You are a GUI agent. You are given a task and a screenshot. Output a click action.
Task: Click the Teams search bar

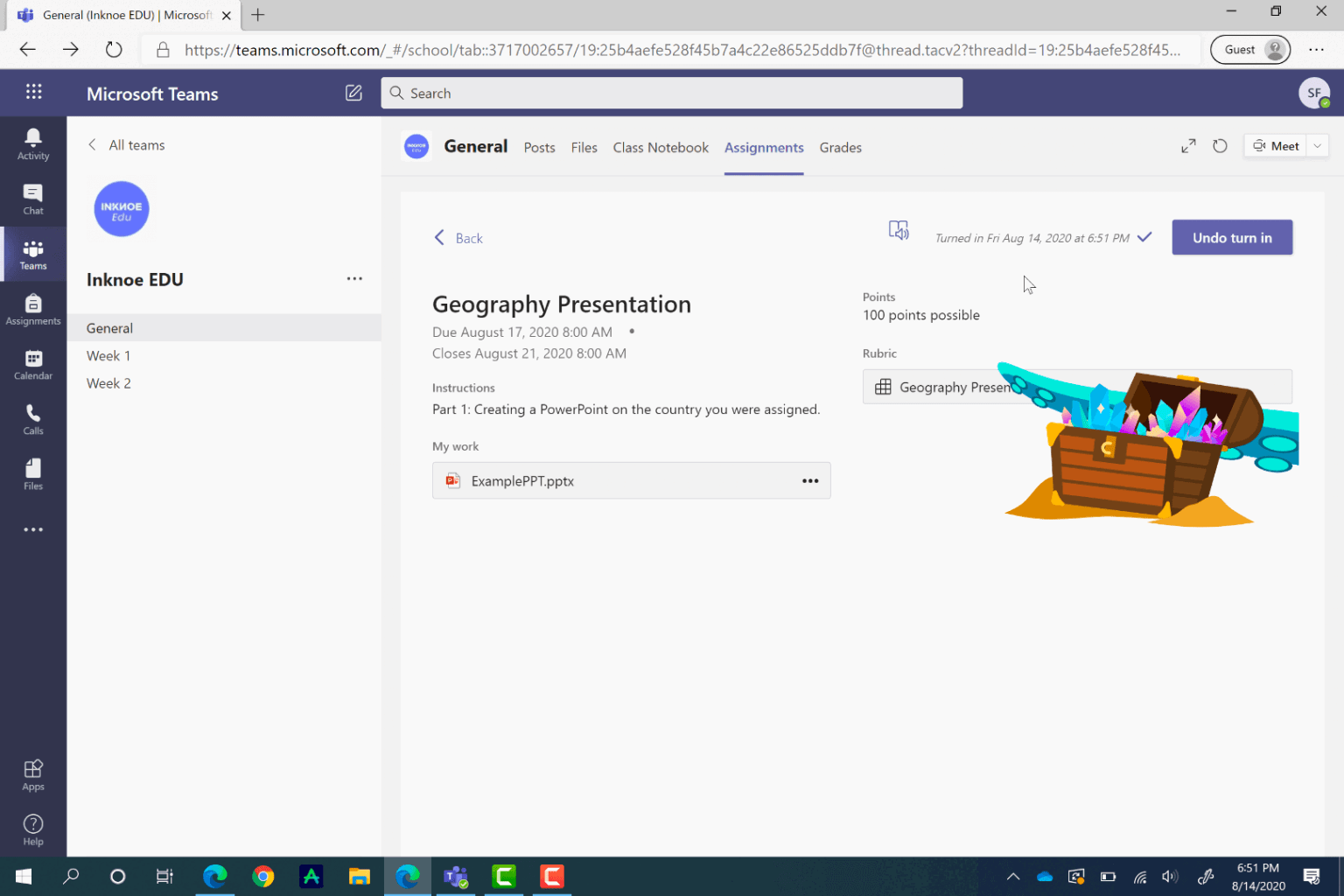(671, 93)
